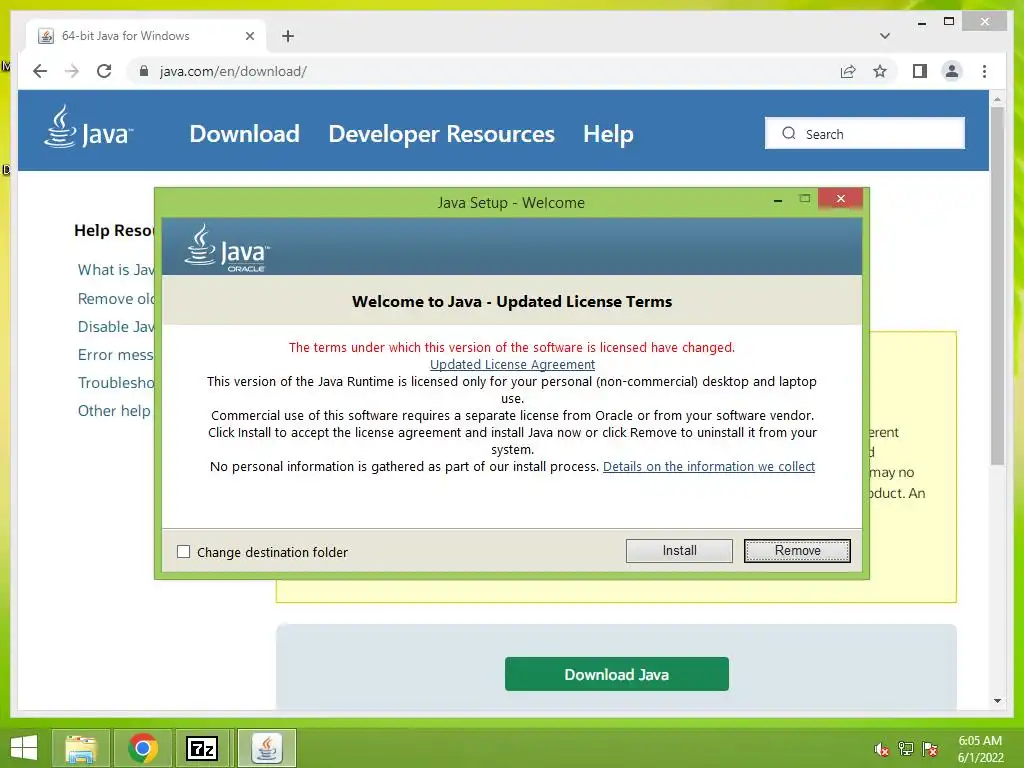This screenshot has height=768, width=1024.
Task: Click the Java logo in website header
Action: pyautogui.click(x=88, y=127)
